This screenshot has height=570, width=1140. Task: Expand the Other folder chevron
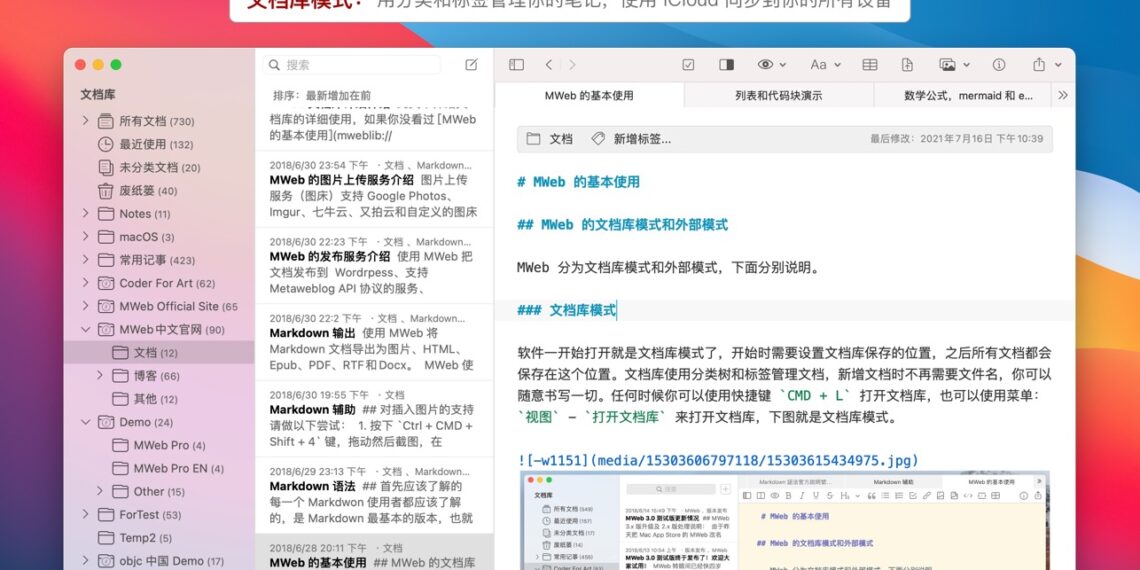click(x=100, y=491)
